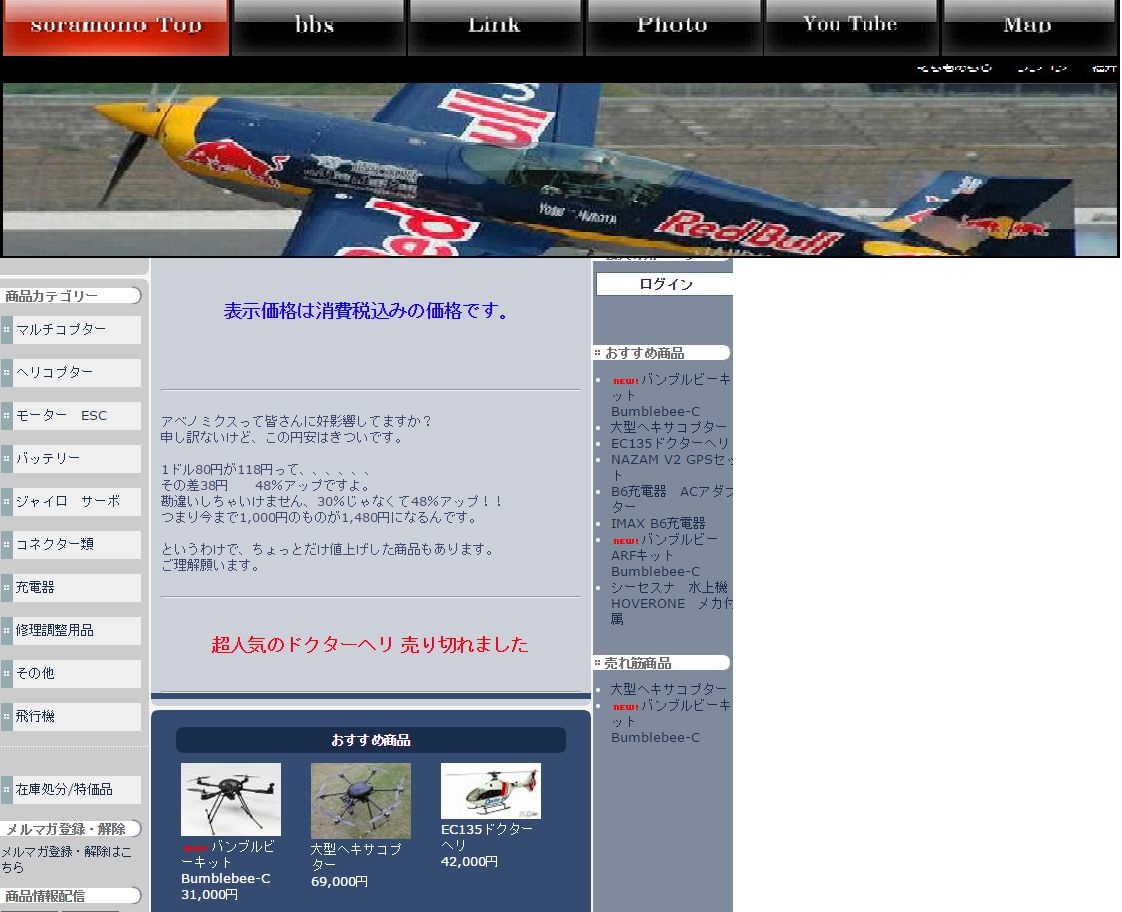Open シーセスナ 水上機 HOVERONE sidebar link
The height and width of the screenshot is (912, 1122).
coord(670,603)
